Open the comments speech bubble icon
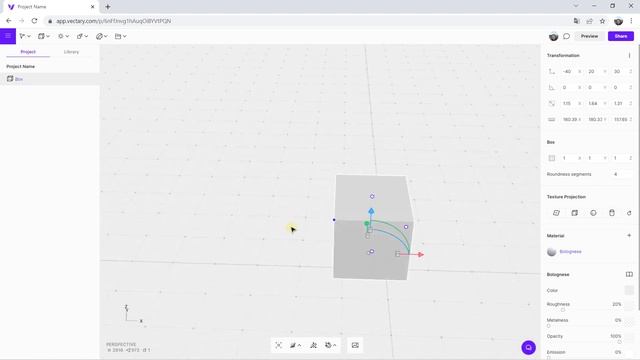Image resolution: width=640 pixels, height=360 pixels. pos(567,36)
